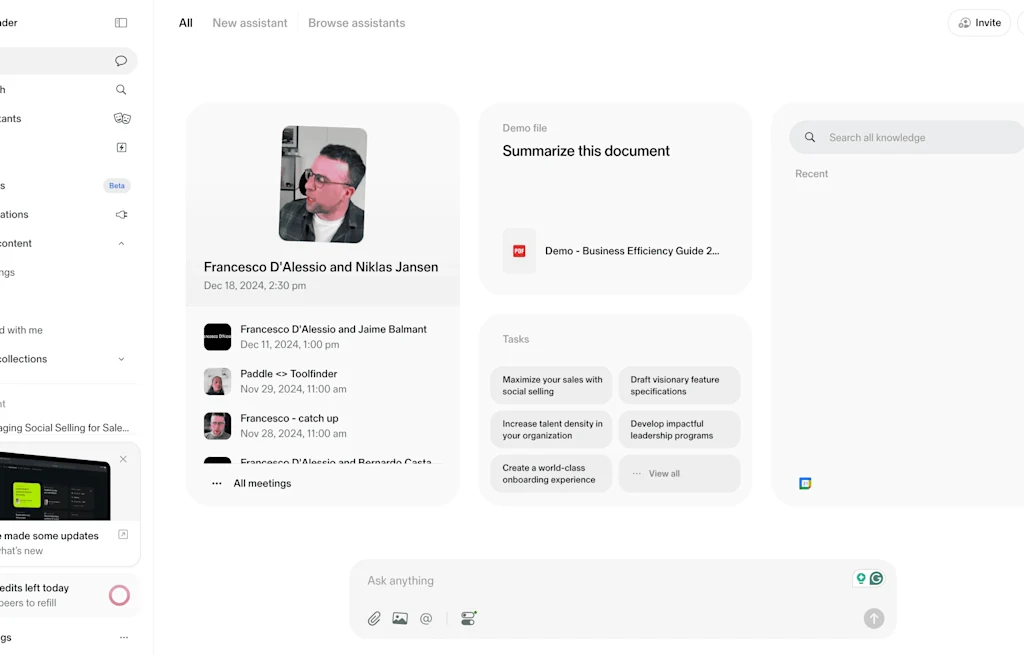Open the three-dot menu at sidebar bottom
Viewport: 1024px width, 655px height.
click(x=124, y=637)
